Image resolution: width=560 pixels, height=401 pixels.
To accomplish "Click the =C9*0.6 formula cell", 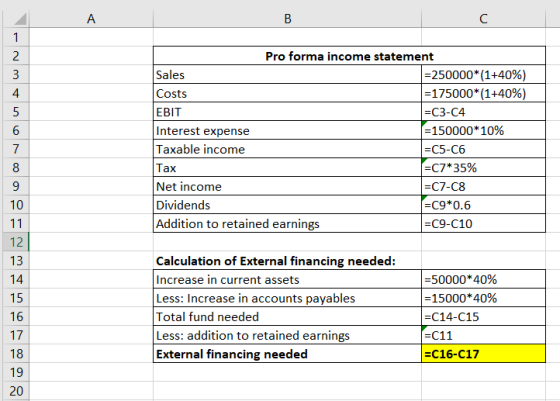I will point(483,205).
